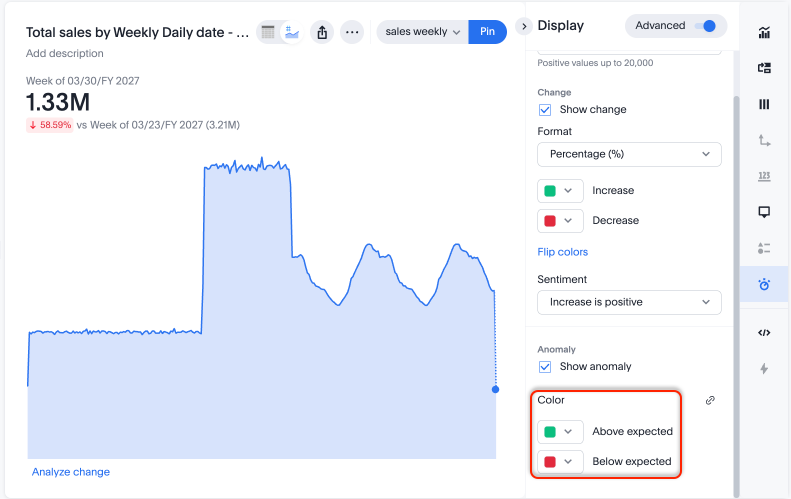
Task: Uncheck the Show change checkbox
Action: 545,110
